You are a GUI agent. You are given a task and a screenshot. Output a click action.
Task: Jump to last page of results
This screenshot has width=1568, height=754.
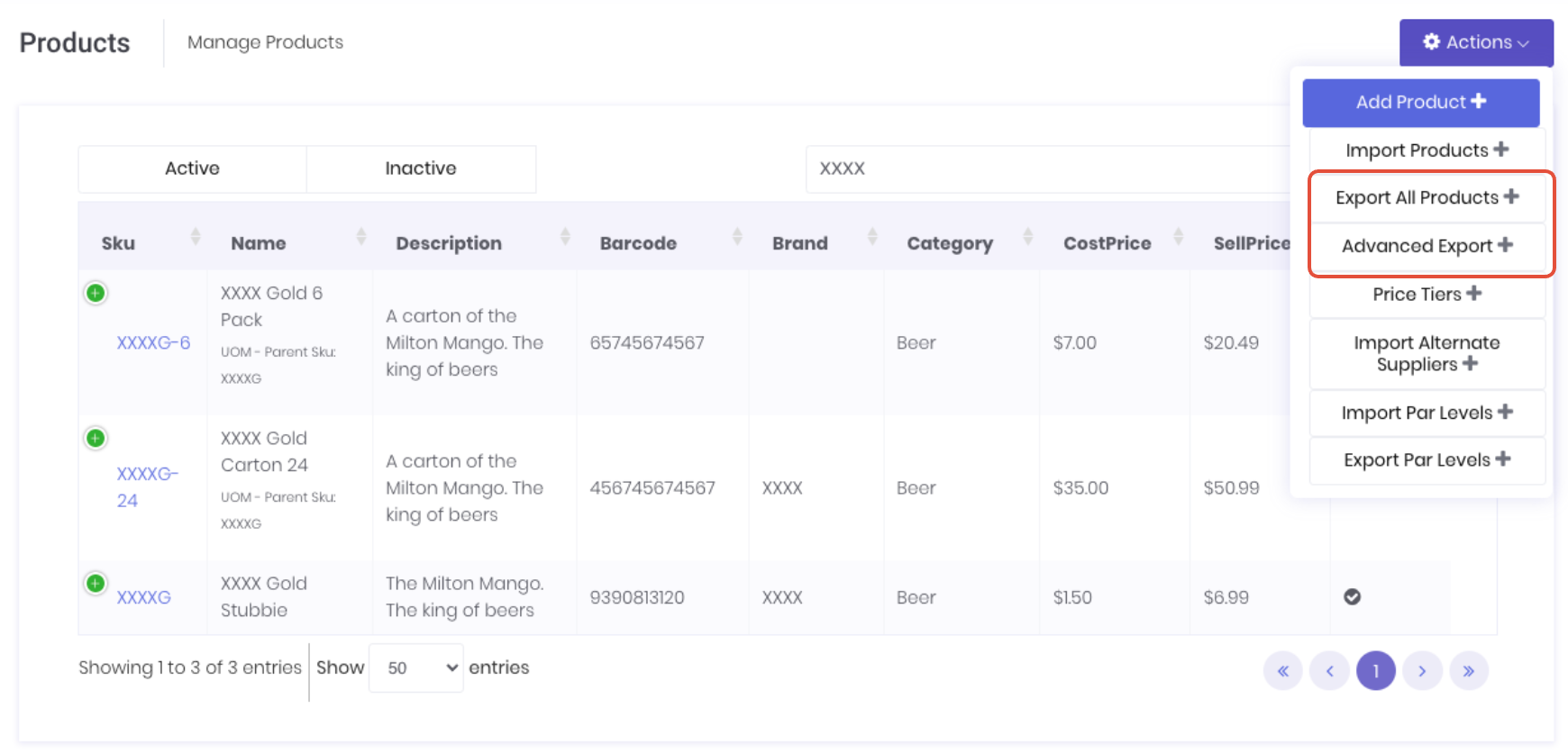point(1469,671)
